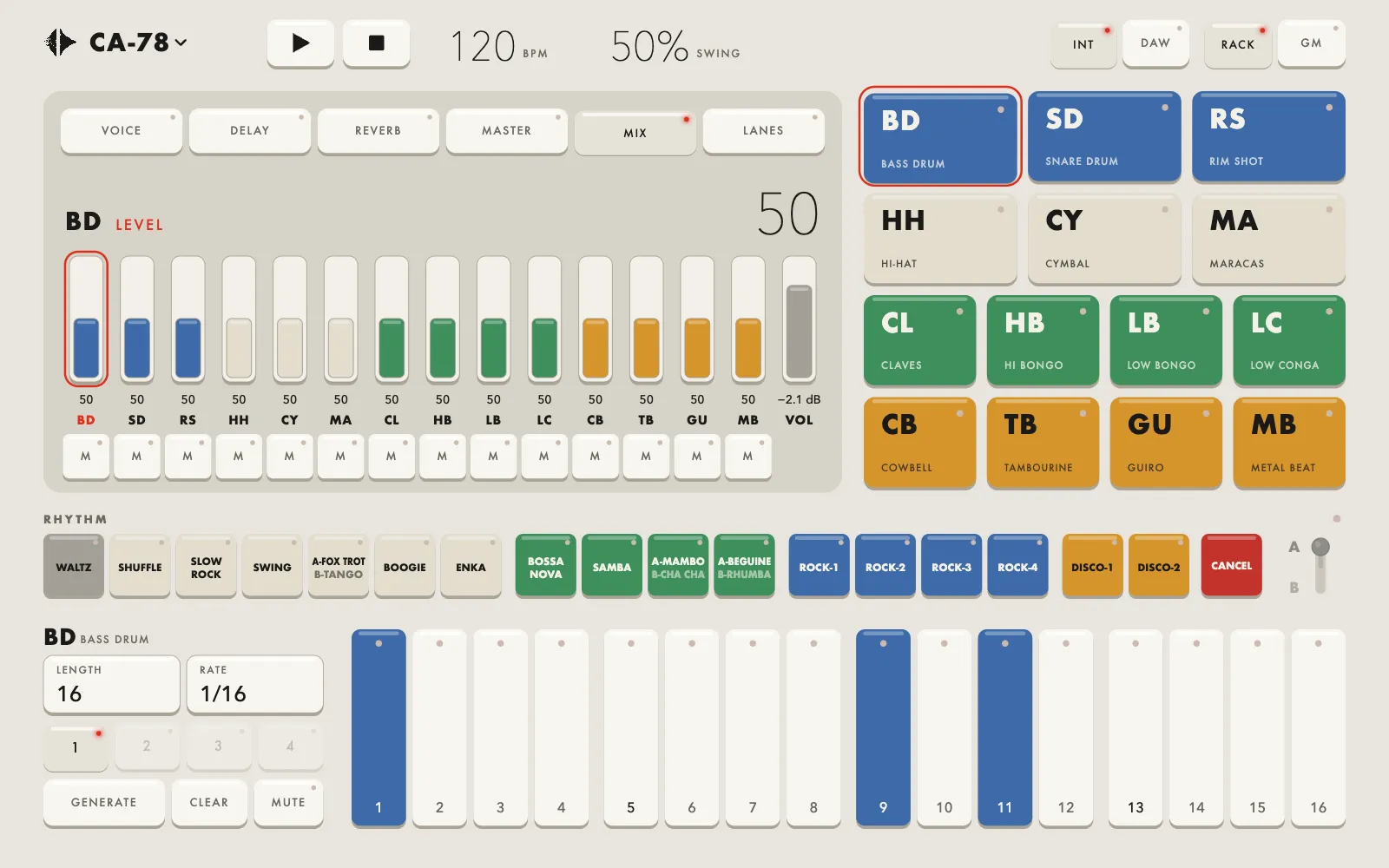Click the CA-78 logo icon
This screenshot has height=868, width=1389.
tap(60, 43)
